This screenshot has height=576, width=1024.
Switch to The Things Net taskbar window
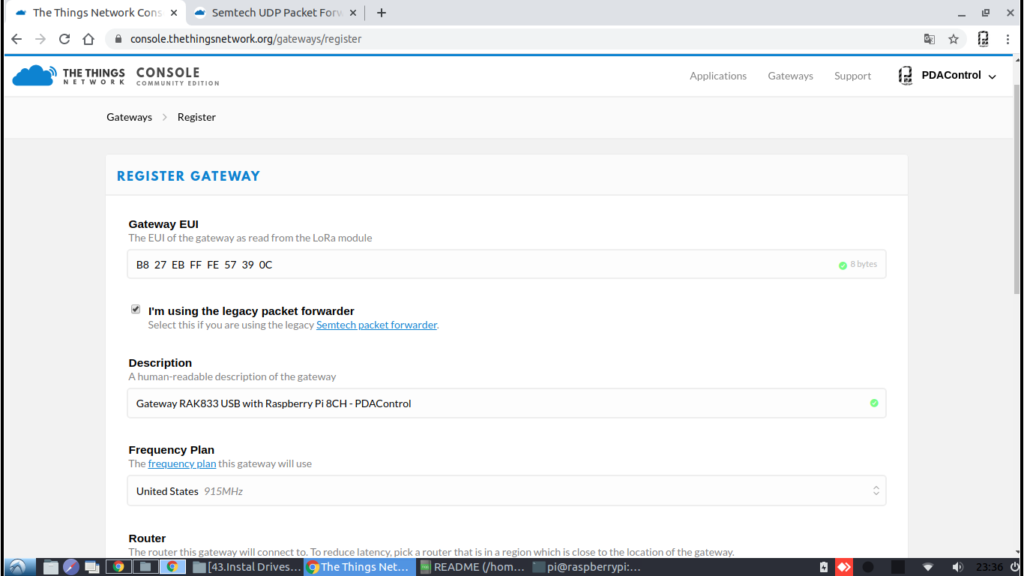tap(359, 567)
